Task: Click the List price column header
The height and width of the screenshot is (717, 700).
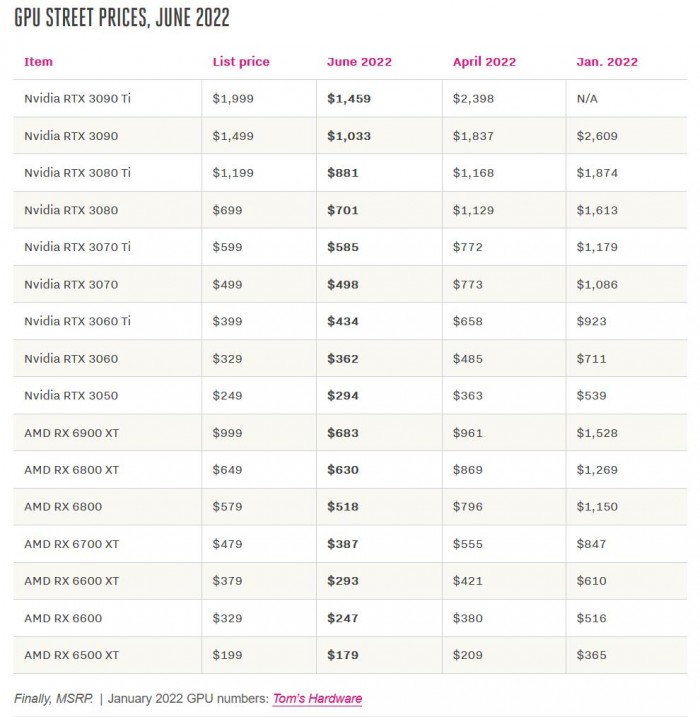Action: pyautogui.click(x=241, y=62)
